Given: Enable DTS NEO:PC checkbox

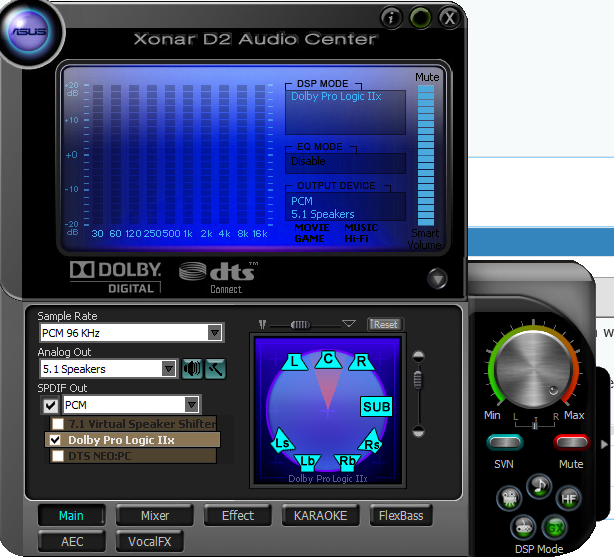Looking at the screenshot, I should pyautogui.click(x=58, y=456).
